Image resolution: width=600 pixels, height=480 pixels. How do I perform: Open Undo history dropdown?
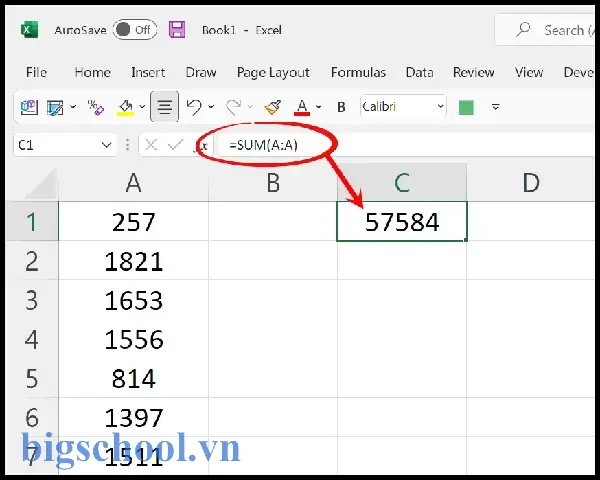click(211, 107)
